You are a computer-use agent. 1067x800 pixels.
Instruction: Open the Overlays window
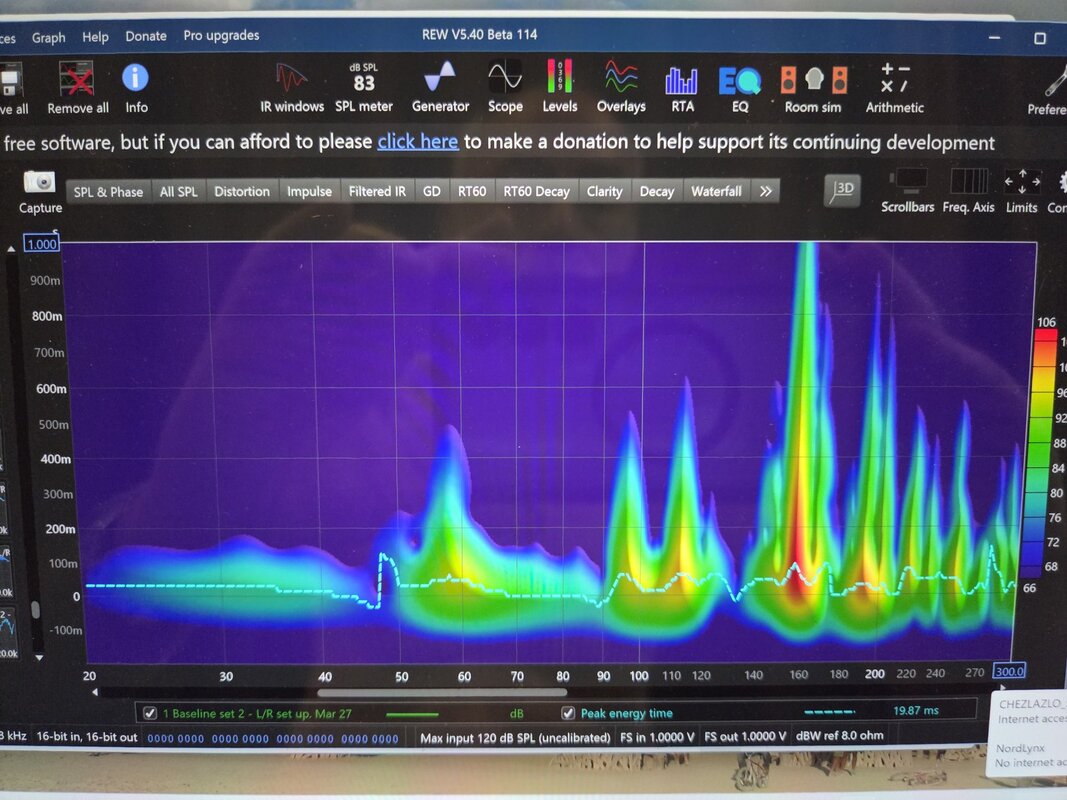pos(621,87)
